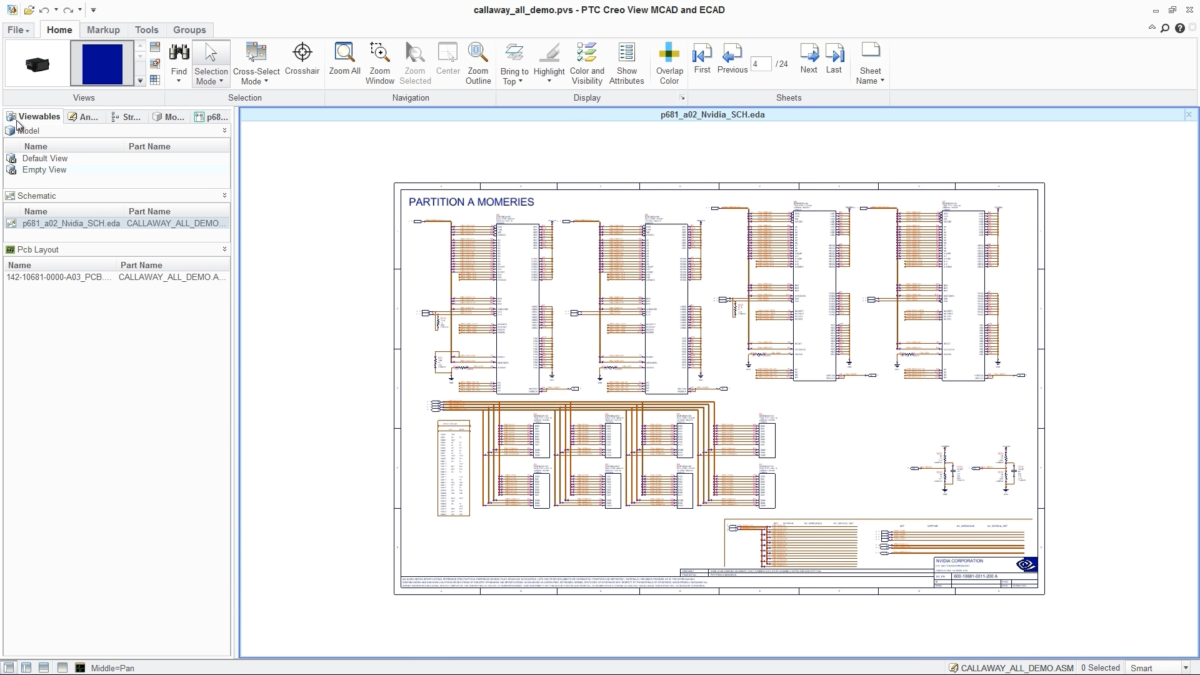The image size is (1200, 675).
Task: Click the Zoom Outline icon
Action: pyautogui.click(x=478, y=62)
